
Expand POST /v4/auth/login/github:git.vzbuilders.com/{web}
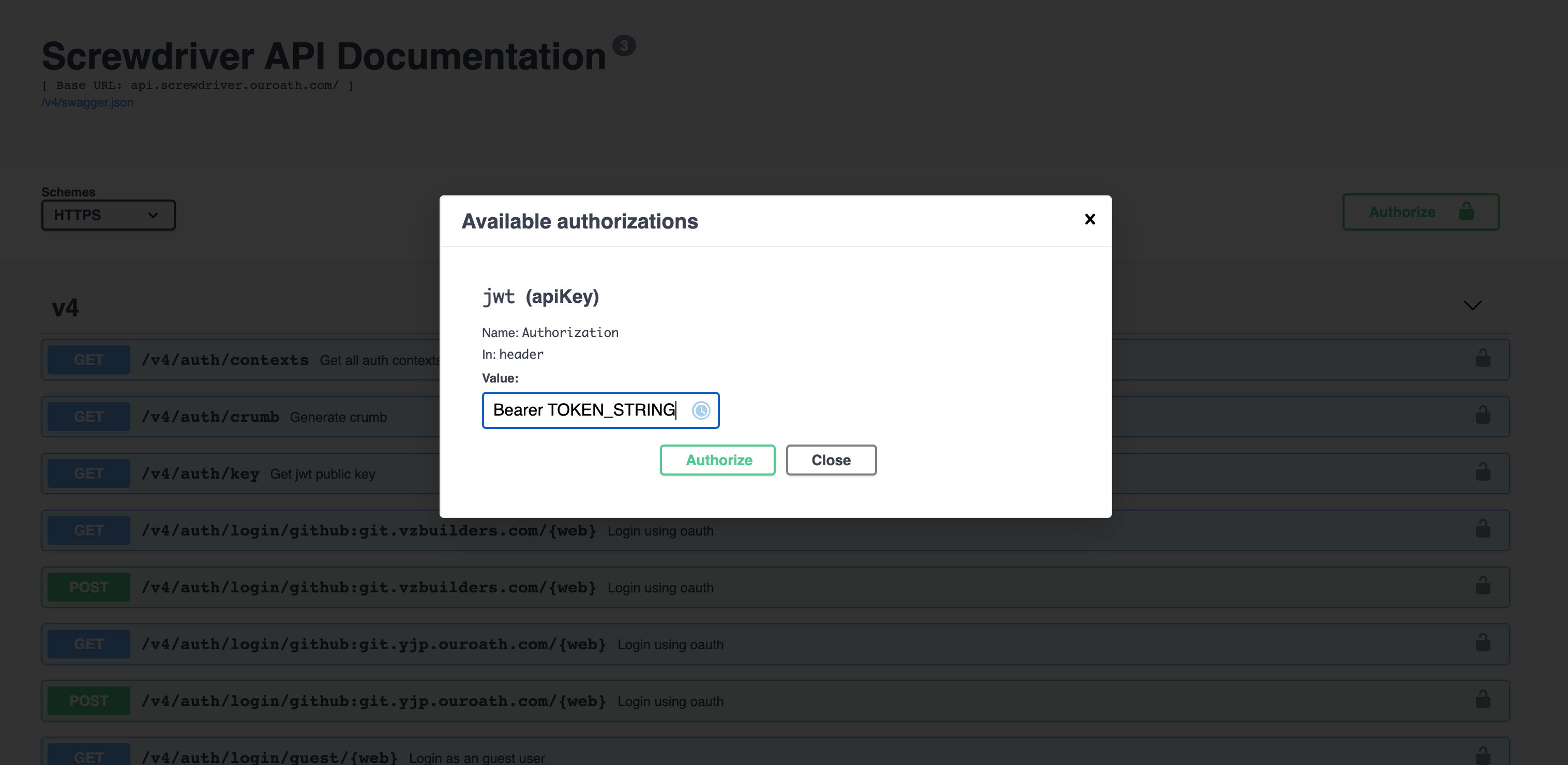click(775, 587)
